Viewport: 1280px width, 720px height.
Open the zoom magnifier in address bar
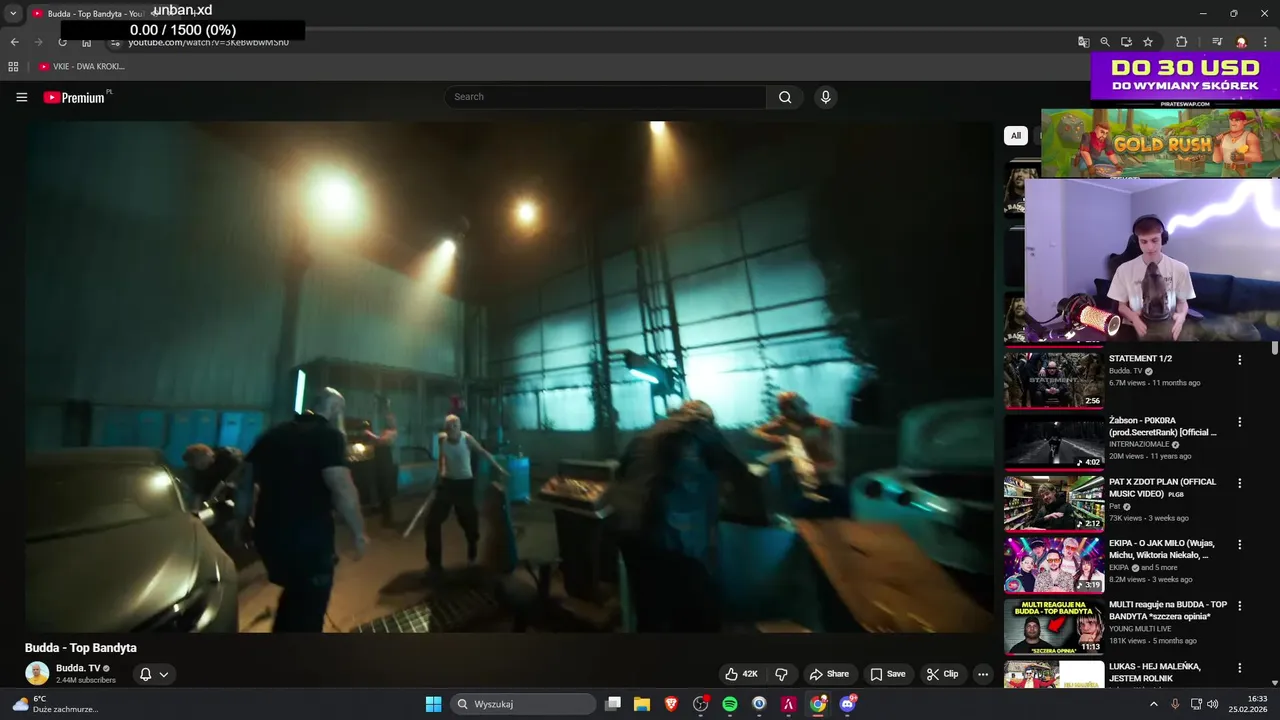pyautogui.click(x=1105, y=42)
